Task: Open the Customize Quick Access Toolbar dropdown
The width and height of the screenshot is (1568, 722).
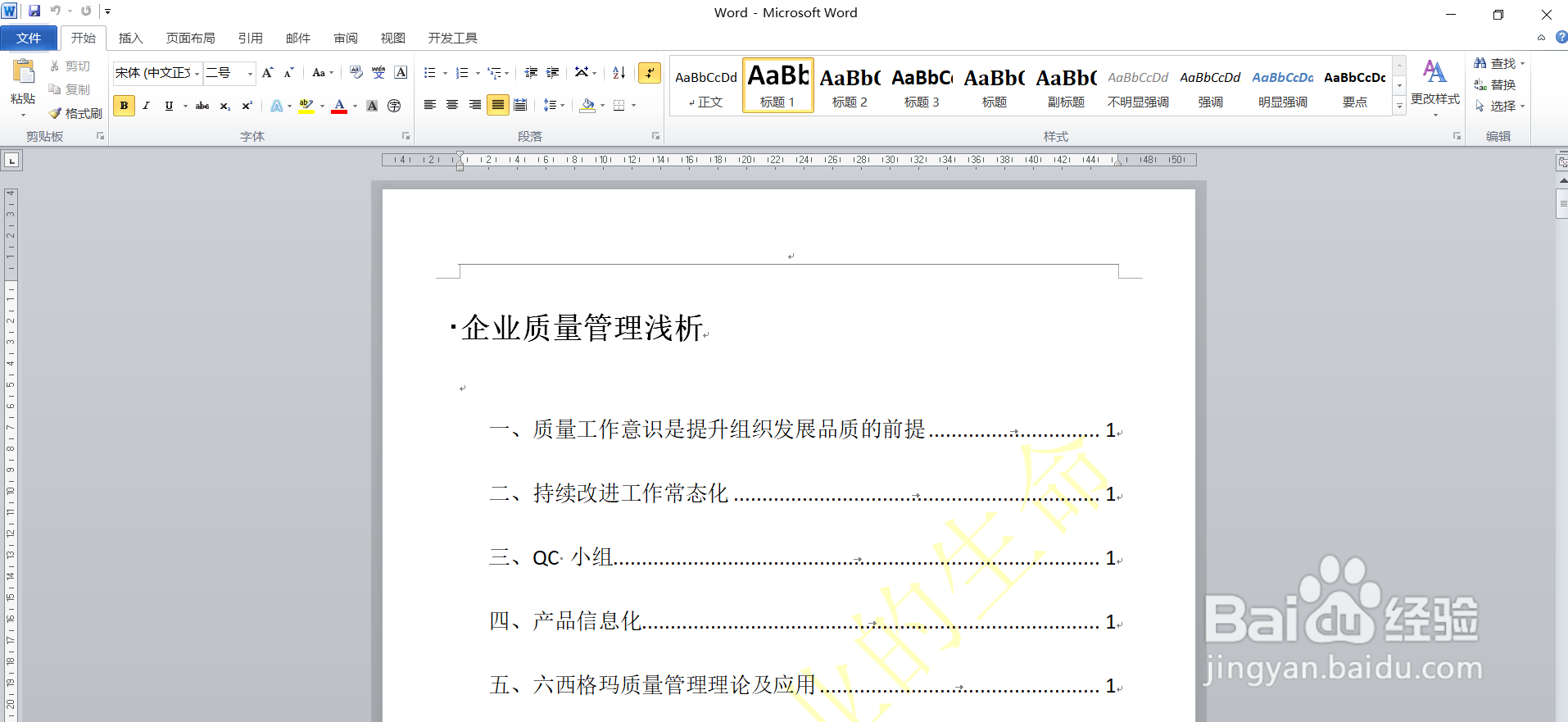Action: click(x=107, y=11)
